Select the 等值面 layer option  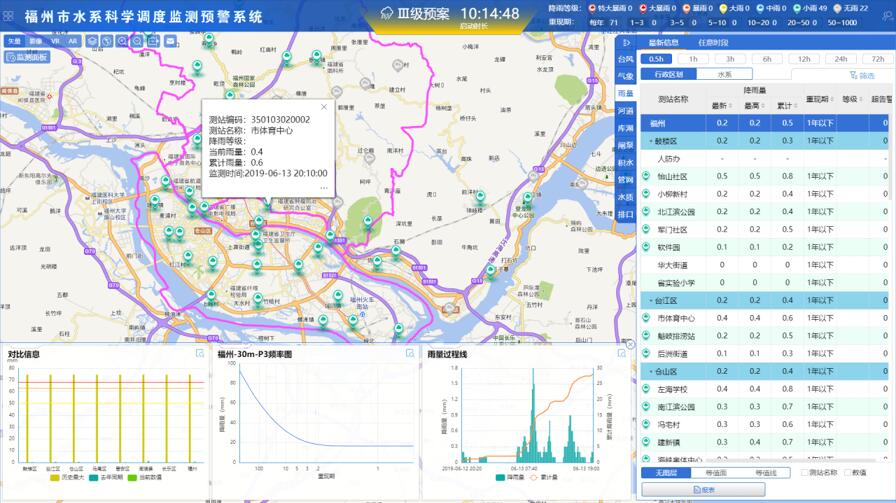715,472
